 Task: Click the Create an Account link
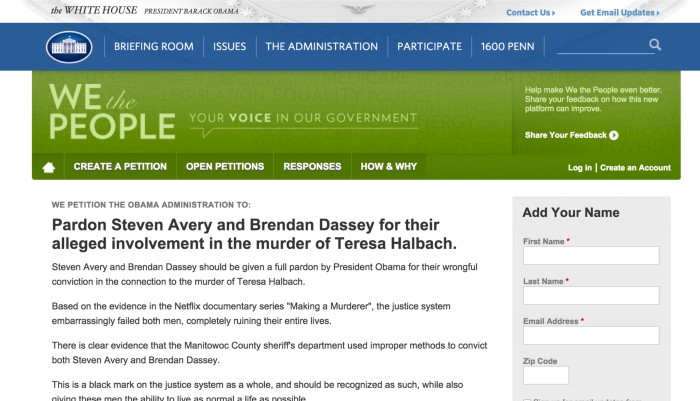pyautogui.click(x=635, y=167)
